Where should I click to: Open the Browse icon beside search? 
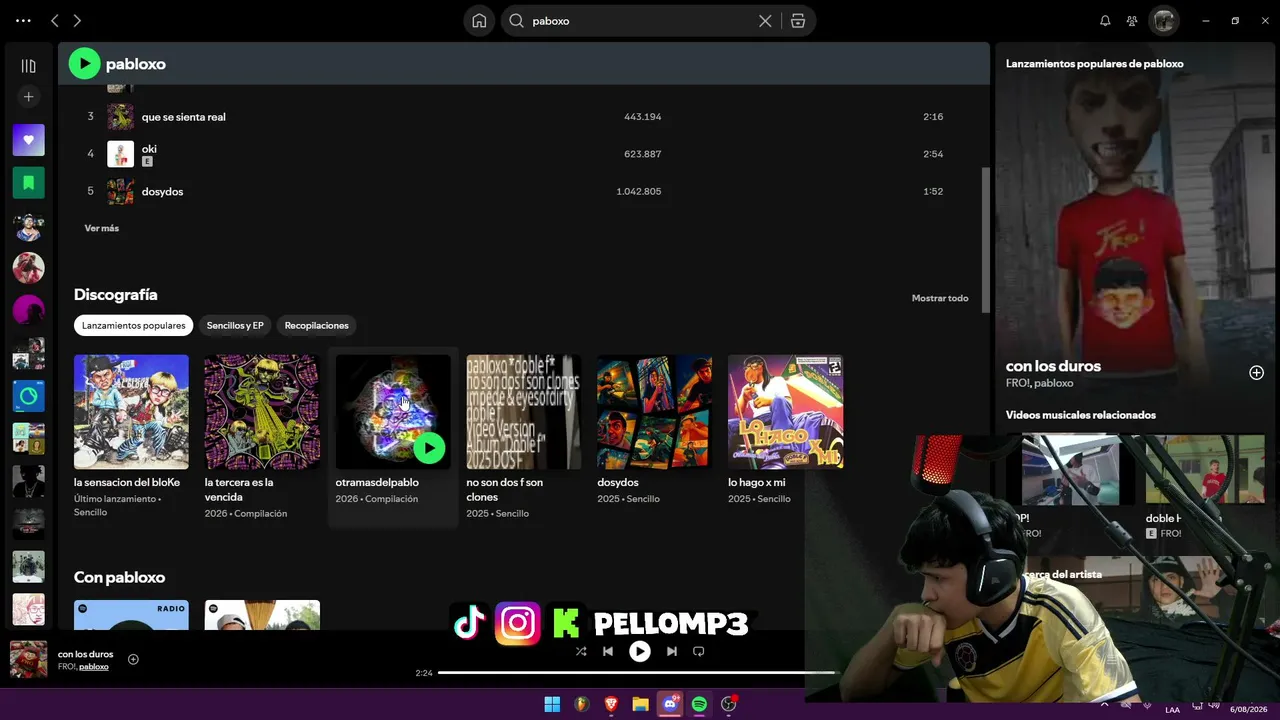(798, 21)
